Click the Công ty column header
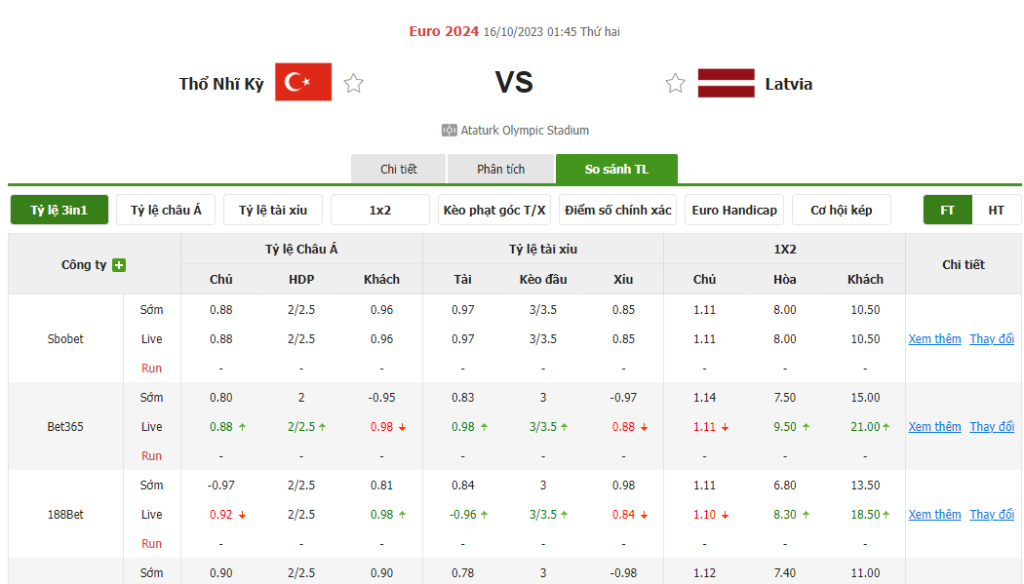This screenshot has height=584, width=1024. coord(84,265)
